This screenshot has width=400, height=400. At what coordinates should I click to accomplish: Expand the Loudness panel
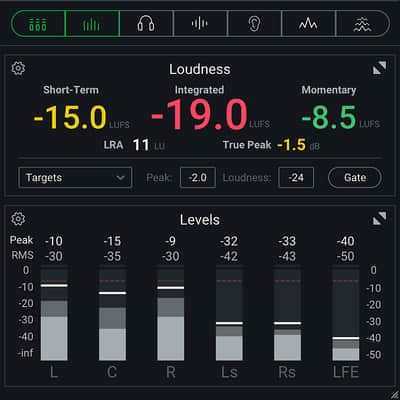click(379, 68)
